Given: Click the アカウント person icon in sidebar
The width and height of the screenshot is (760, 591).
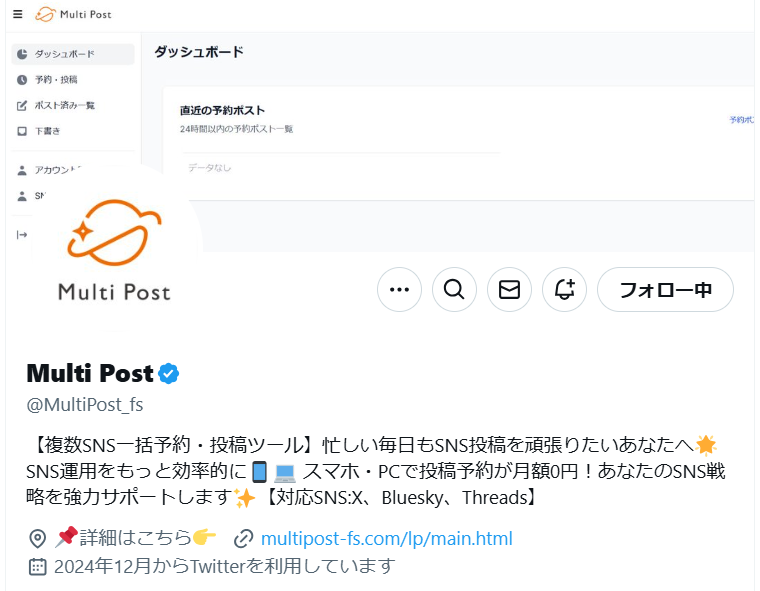Looking at the screenshot, I should coord(22,170).
